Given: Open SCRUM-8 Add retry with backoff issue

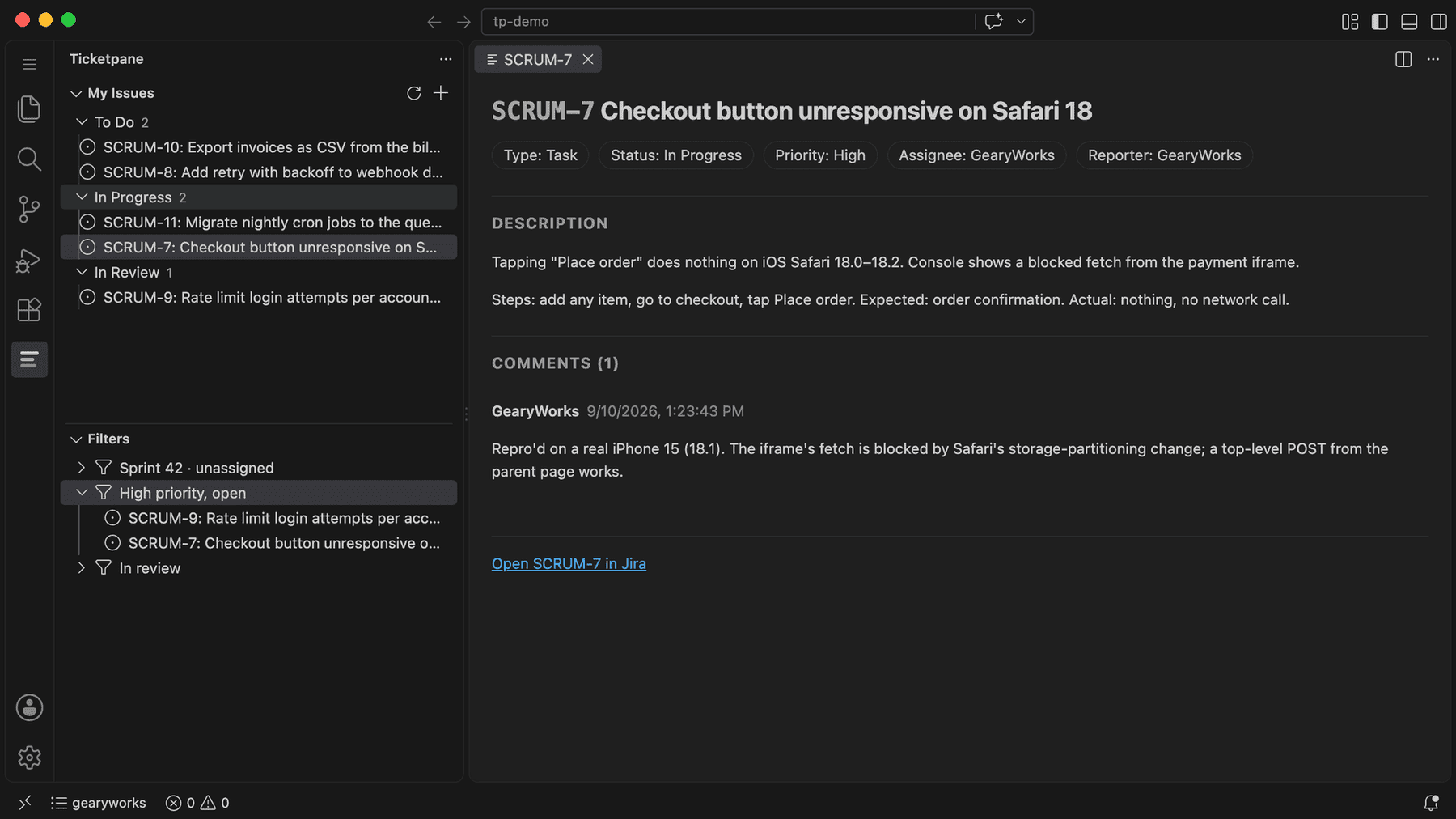Looking at the screenshot, I should [x=259, y=172].
